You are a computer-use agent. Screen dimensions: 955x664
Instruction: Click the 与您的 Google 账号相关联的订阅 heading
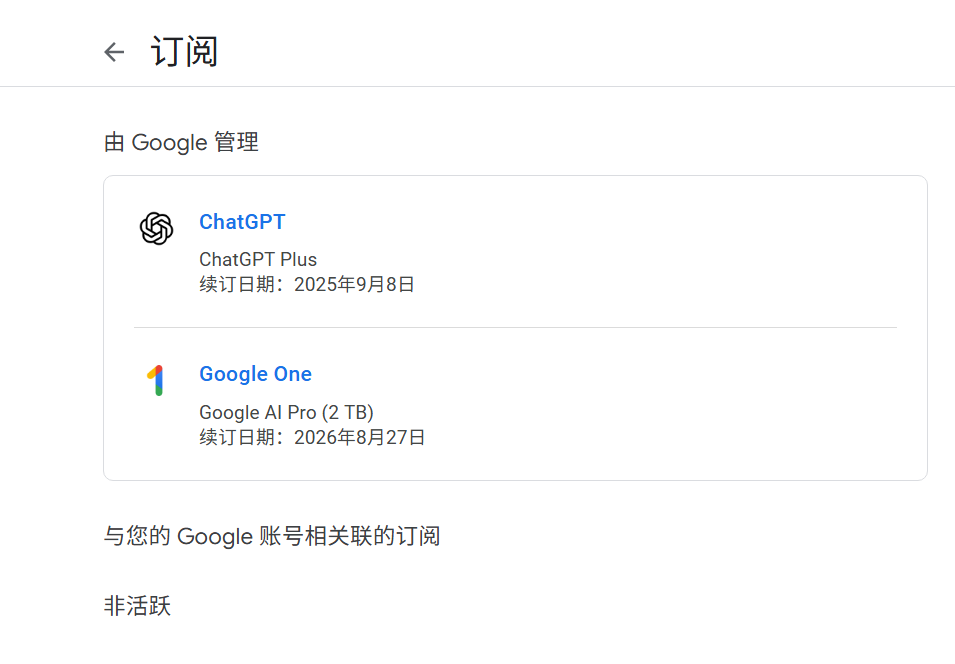tap(272, 536)
